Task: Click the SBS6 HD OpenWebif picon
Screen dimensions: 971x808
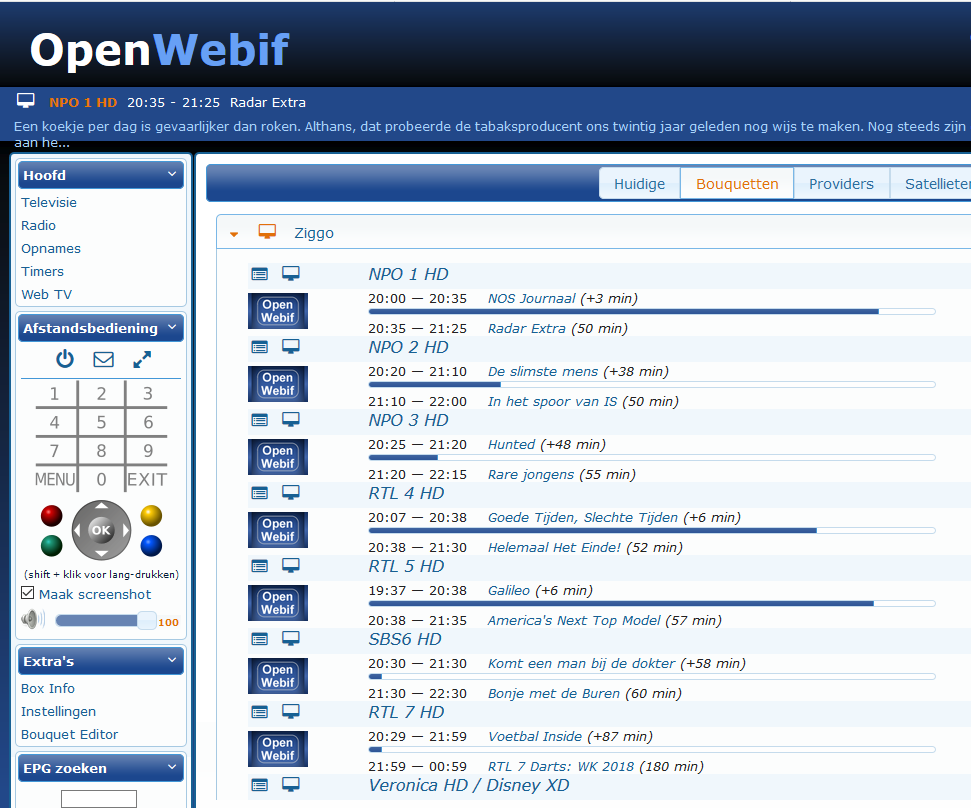Action: (x=278, y=676)
